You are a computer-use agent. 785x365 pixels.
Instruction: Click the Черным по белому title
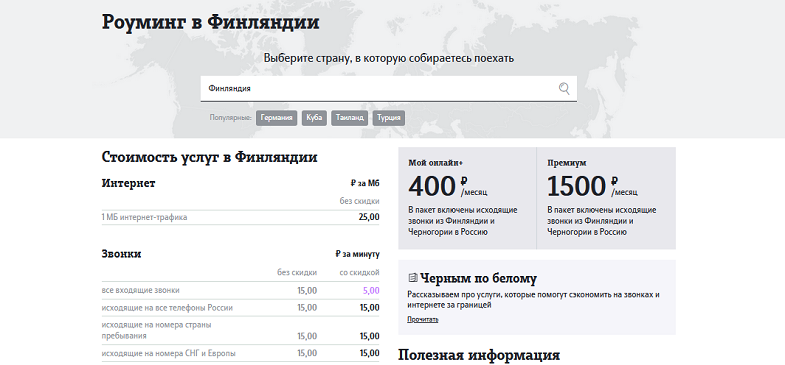click(x=478, y=278)
